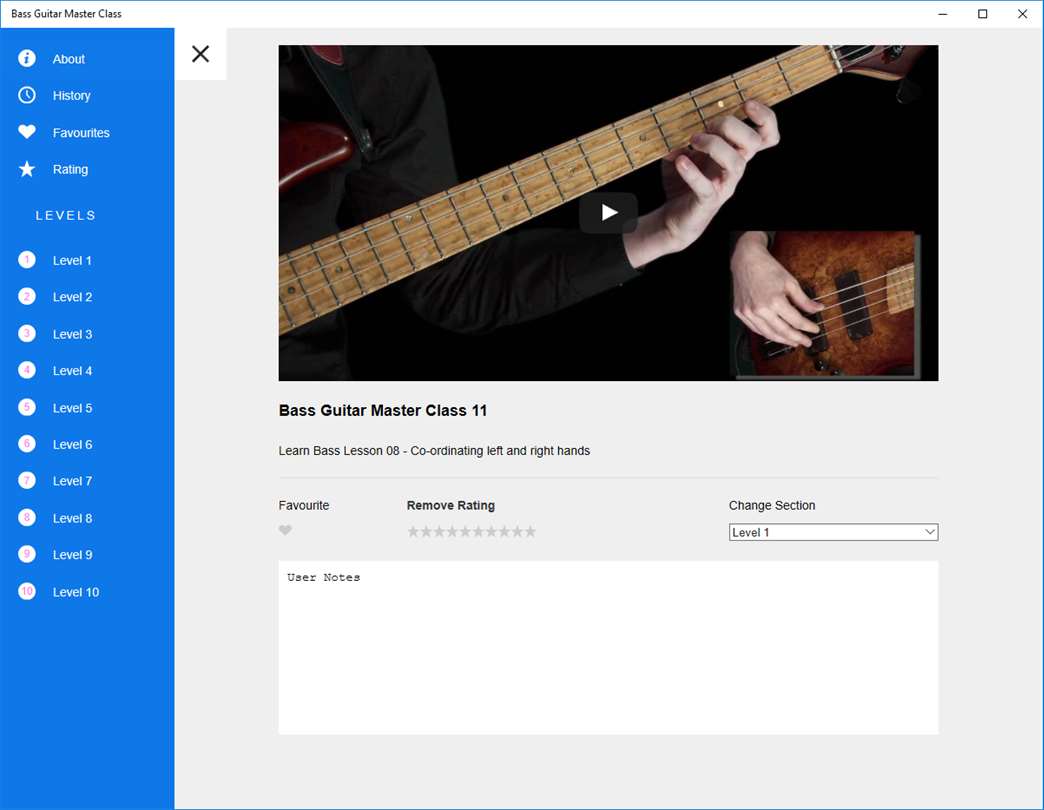The height and width of the screenshot is (810, 1044).
Task: Select the Level 10 numbered circle icon
Action: pos(27,592)
